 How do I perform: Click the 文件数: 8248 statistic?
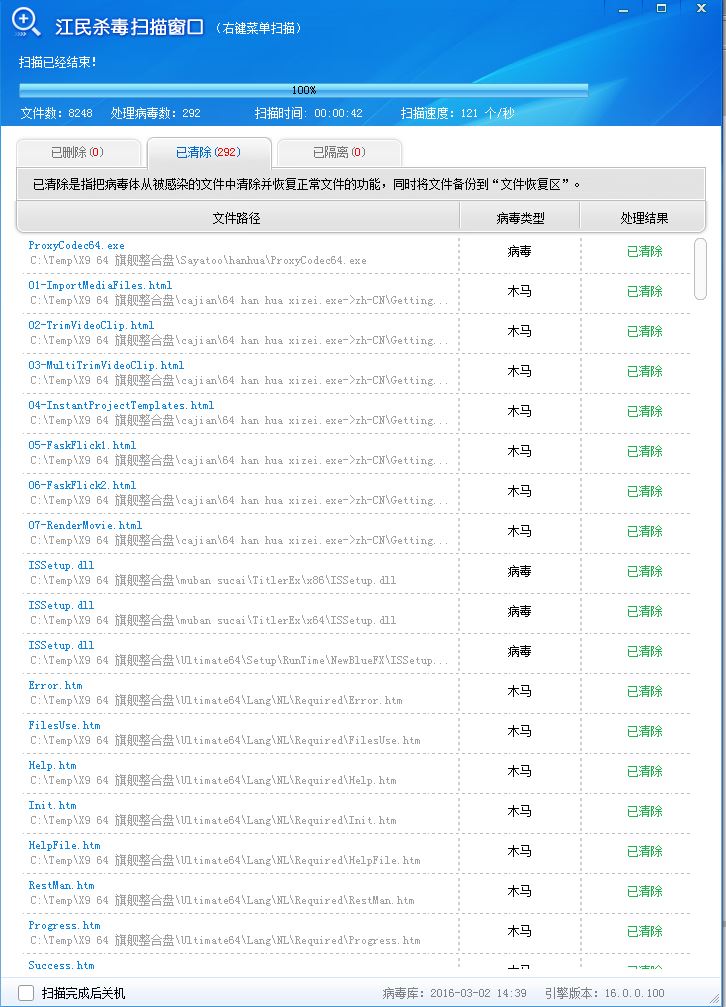click(57, 113)
